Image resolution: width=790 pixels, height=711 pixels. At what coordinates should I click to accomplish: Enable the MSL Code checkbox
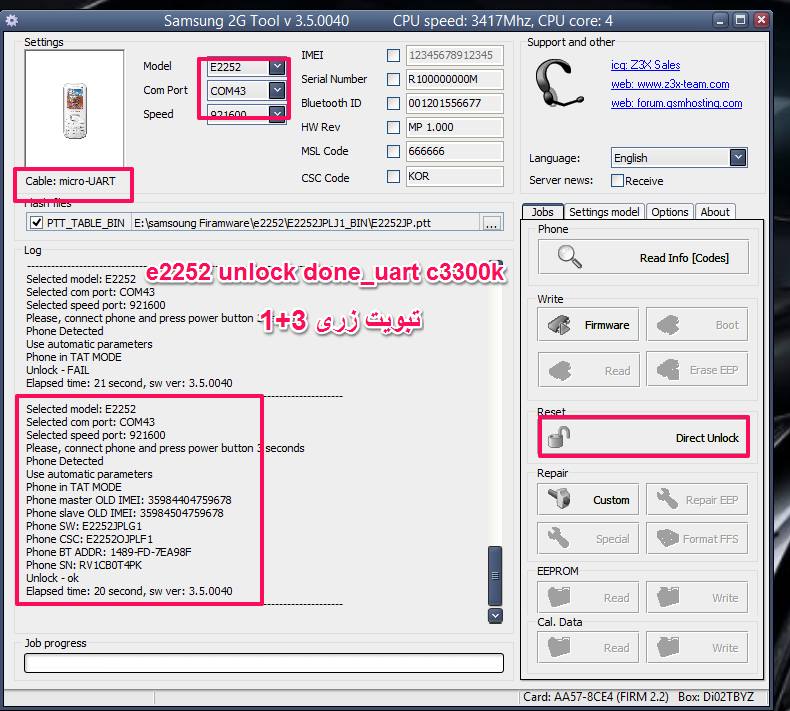[x=393, y=151]
